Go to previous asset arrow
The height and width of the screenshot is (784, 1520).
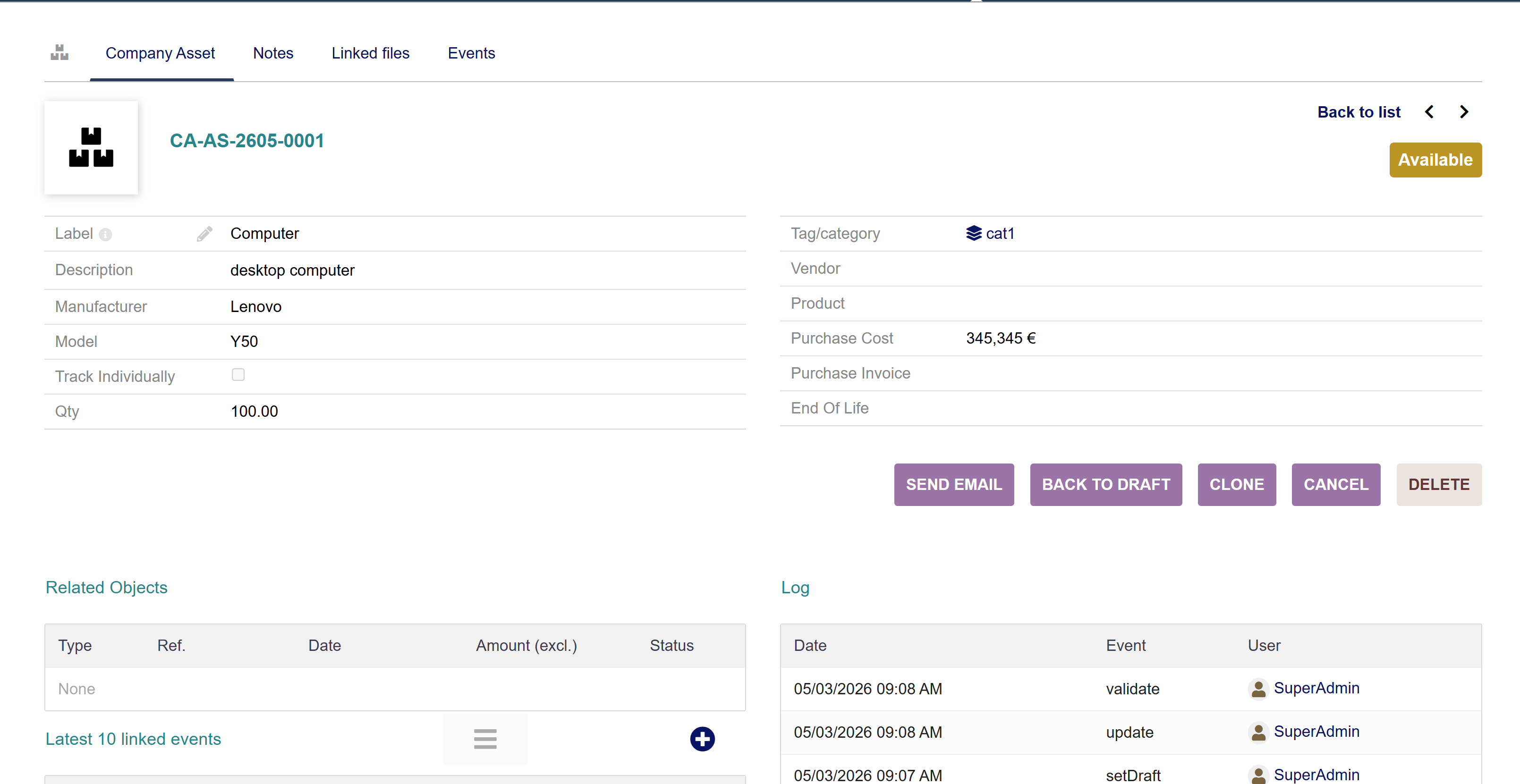click(x=1429, y=112)
